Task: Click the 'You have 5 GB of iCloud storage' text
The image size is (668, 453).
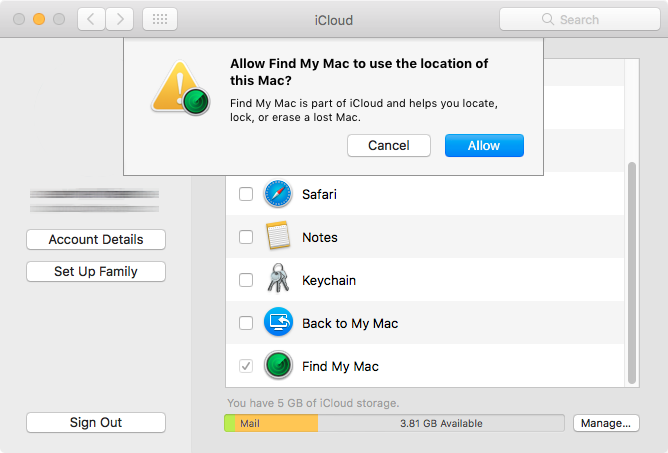Action: point(313,403)
